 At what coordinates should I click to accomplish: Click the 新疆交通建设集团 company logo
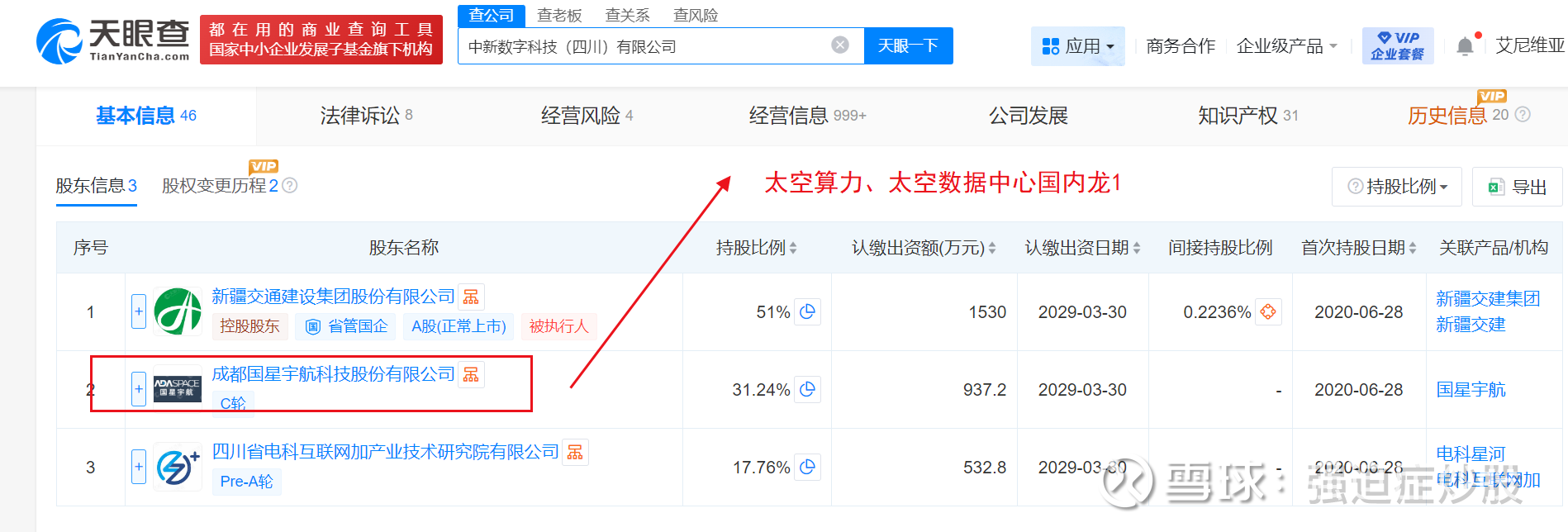coord(178,311)
